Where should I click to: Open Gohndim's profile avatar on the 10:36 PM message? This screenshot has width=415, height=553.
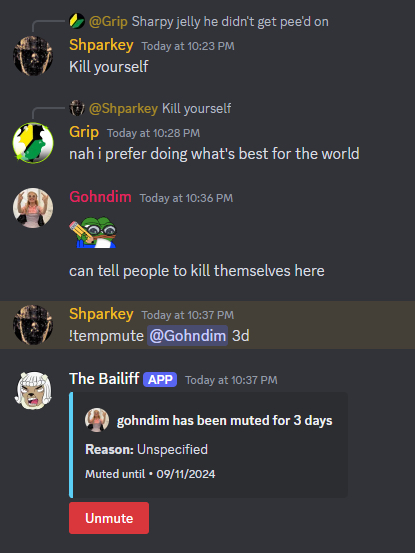(x=33, y=208)
